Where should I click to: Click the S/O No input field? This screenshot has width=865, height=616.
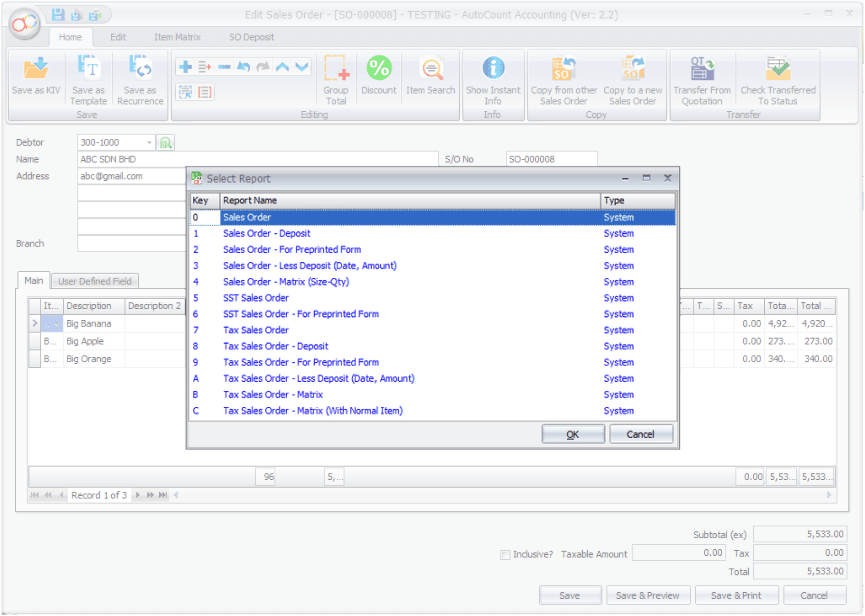(x=551, y=159)
